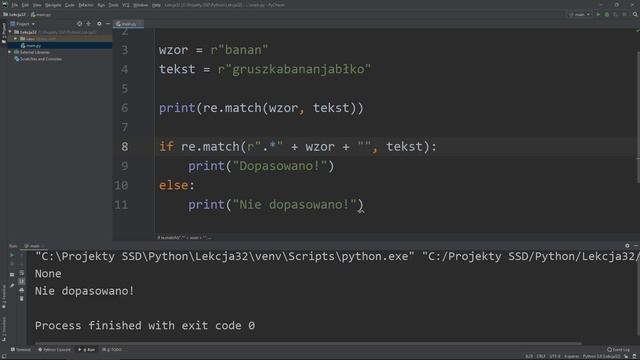This screenshot has height=360, width=640.
Task: Select the main.py editor tab
Action: coord(128,24)
